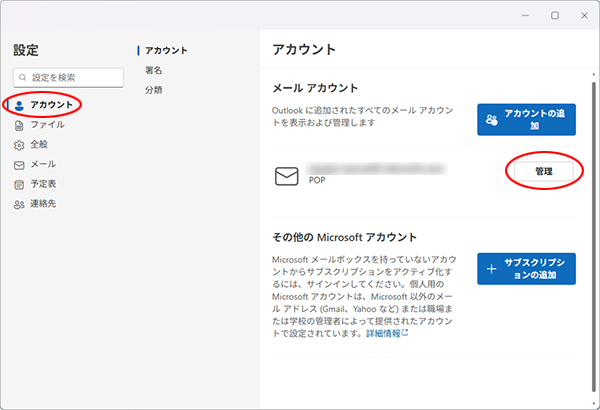Switch to the 署名 section
Viewport: 600px width, 410px height.
click(154, 70)
